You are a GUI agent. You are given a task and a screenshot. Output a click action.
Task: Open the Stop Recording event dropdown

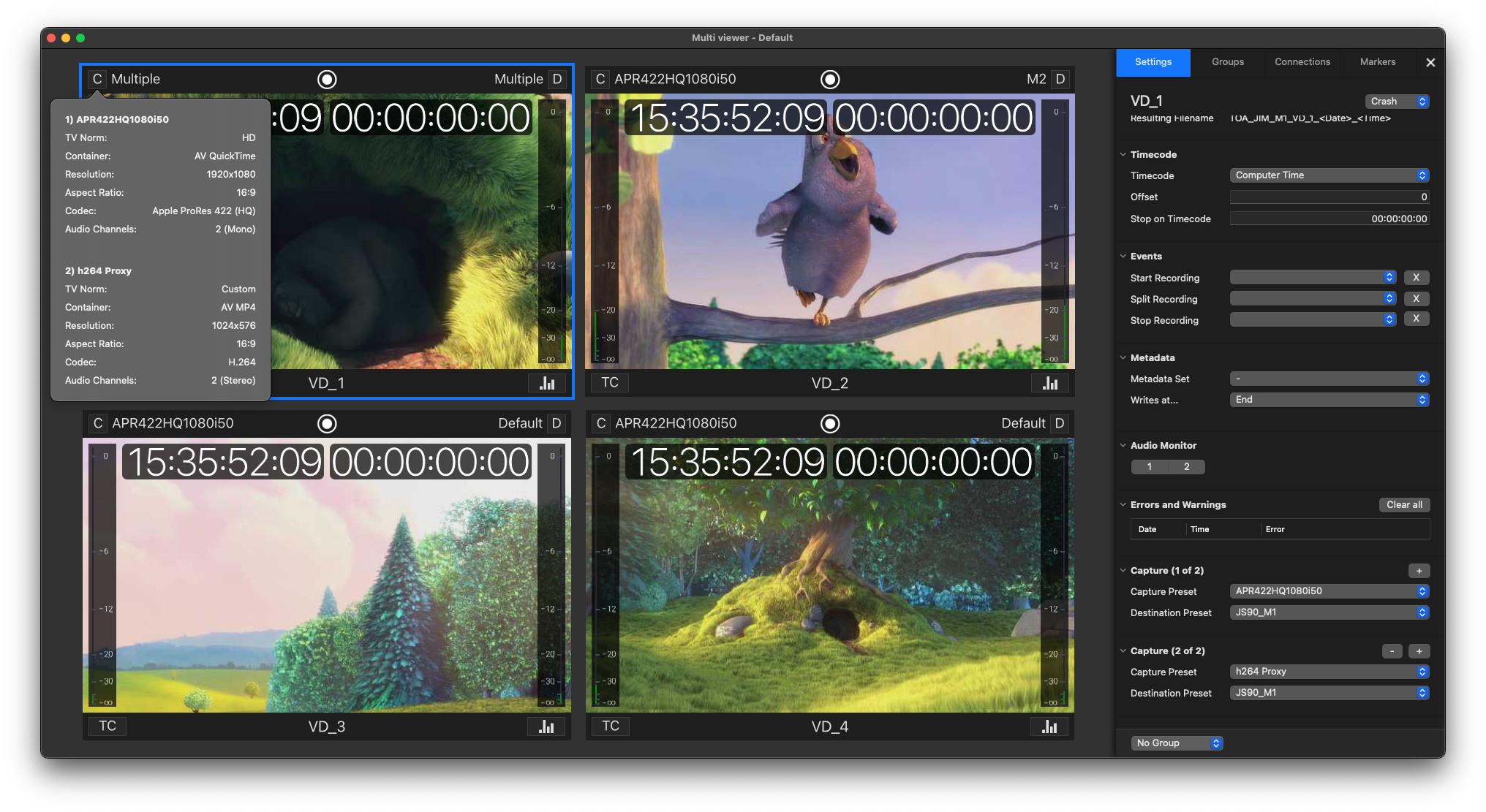pos(1313,319)
